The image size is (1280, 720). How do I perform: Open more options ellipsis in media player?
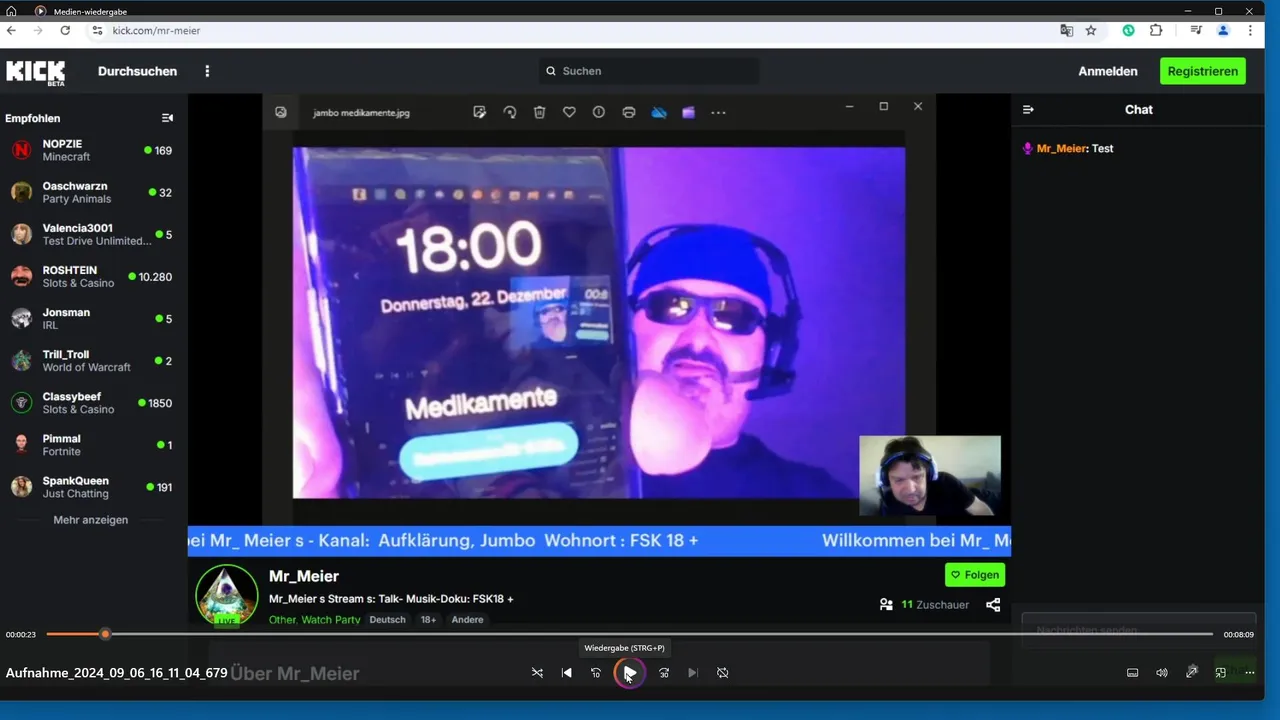click(1249, 673)
